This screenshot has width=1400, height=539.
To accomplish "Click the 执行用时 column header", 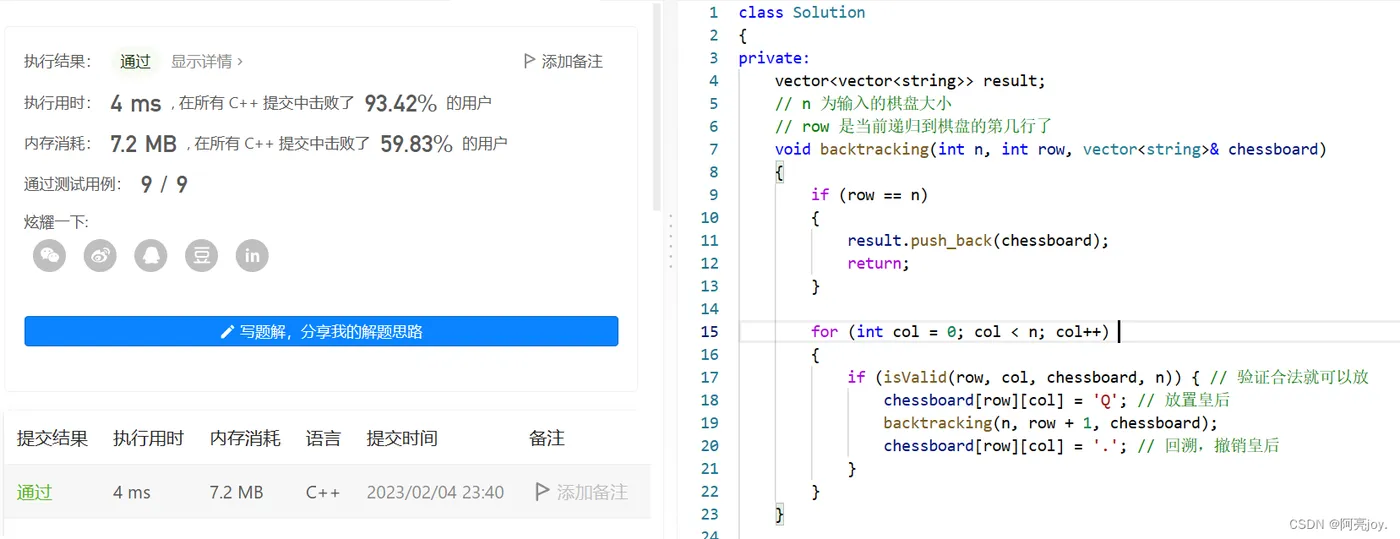I will coord(148,438).
